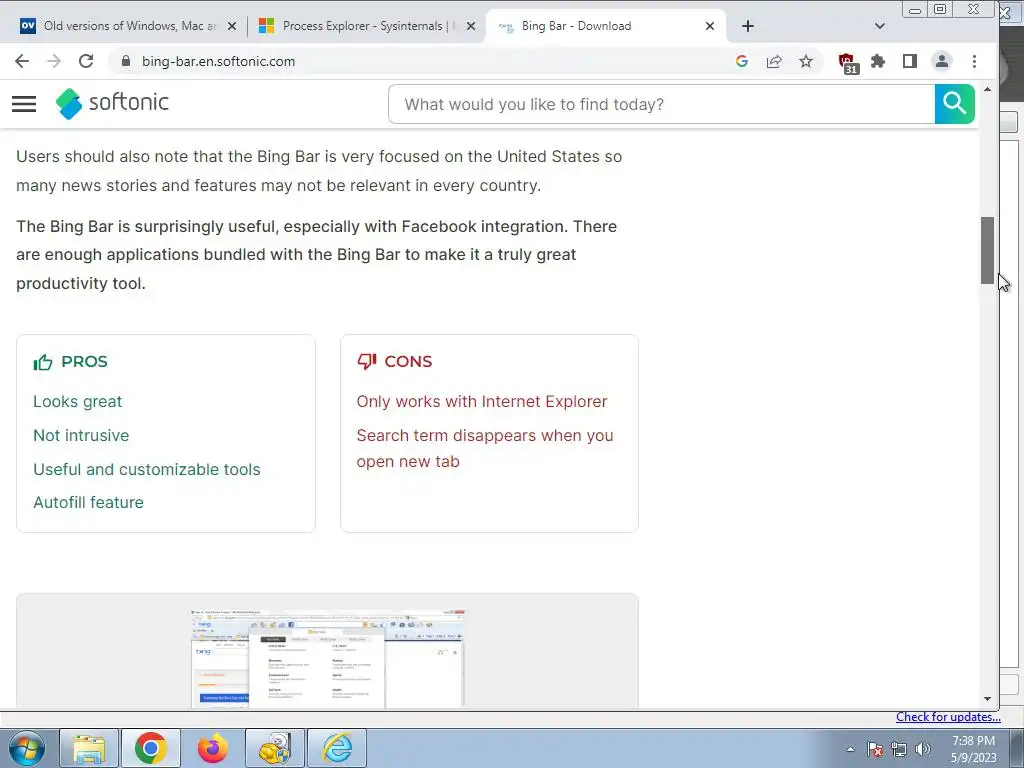Viewport: 1024px width, 768px height.
Task: Click the CONS thumbs-down icon
Action: coord(367,361)
